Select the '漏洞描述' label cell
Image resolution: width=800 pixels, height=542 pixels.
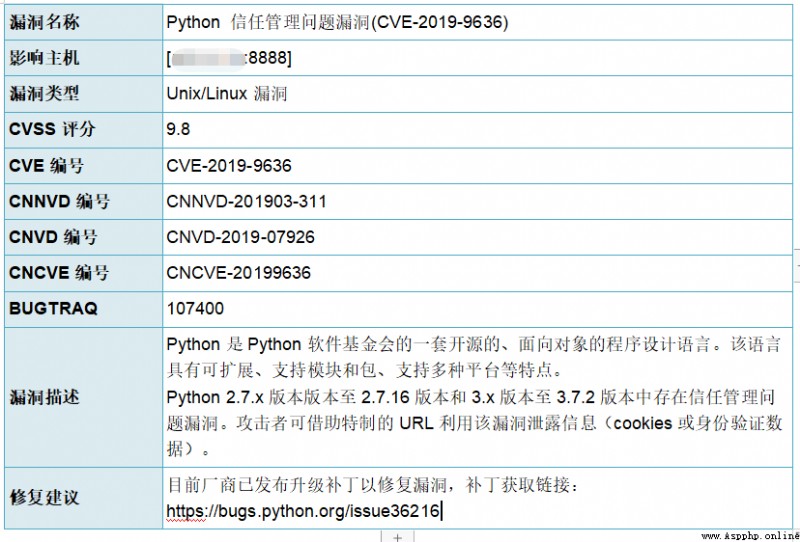pos(84,397)
